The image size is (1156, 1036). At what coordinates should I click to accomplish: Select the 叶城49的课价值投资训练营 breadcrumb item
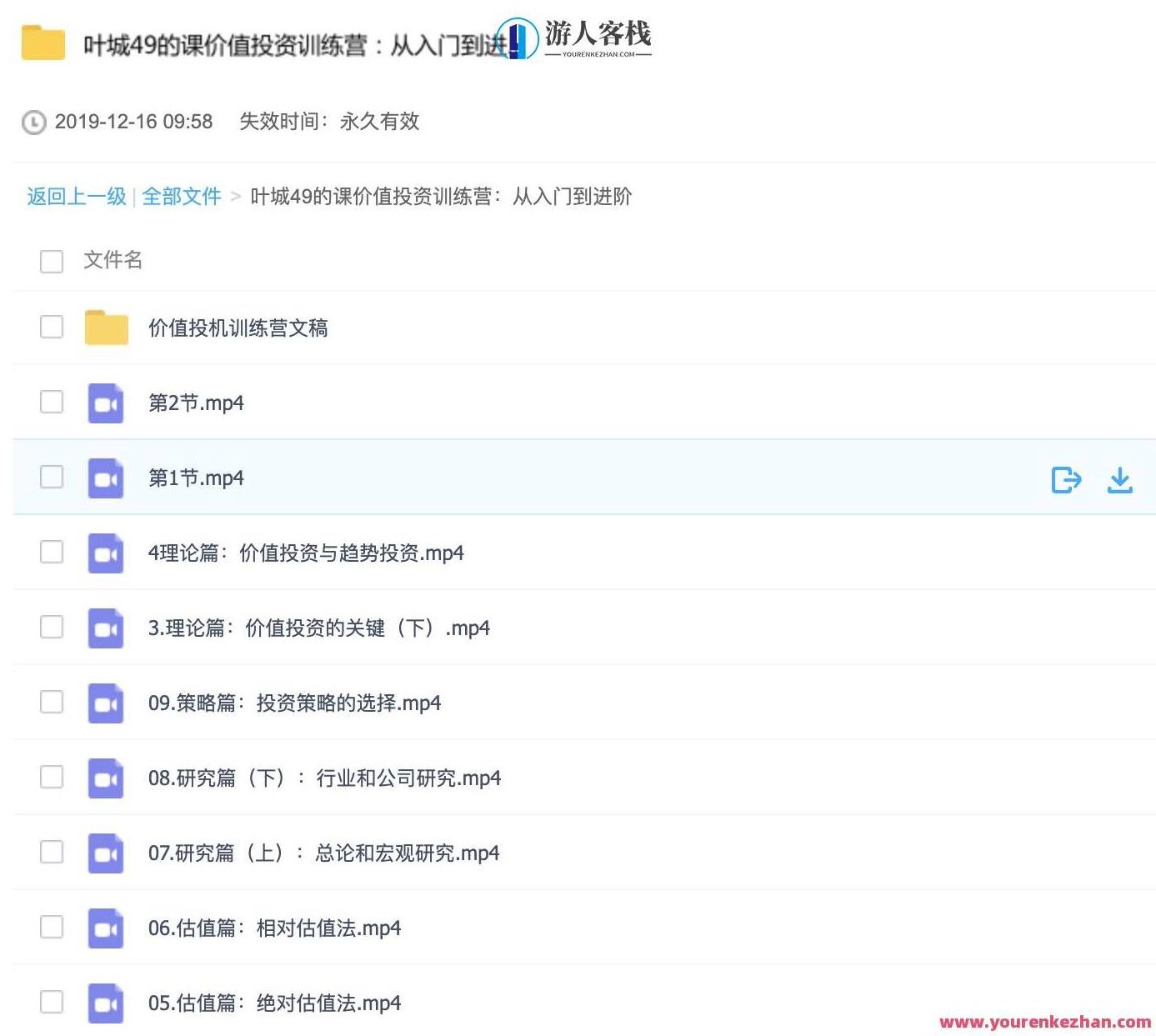pos(442,198)
